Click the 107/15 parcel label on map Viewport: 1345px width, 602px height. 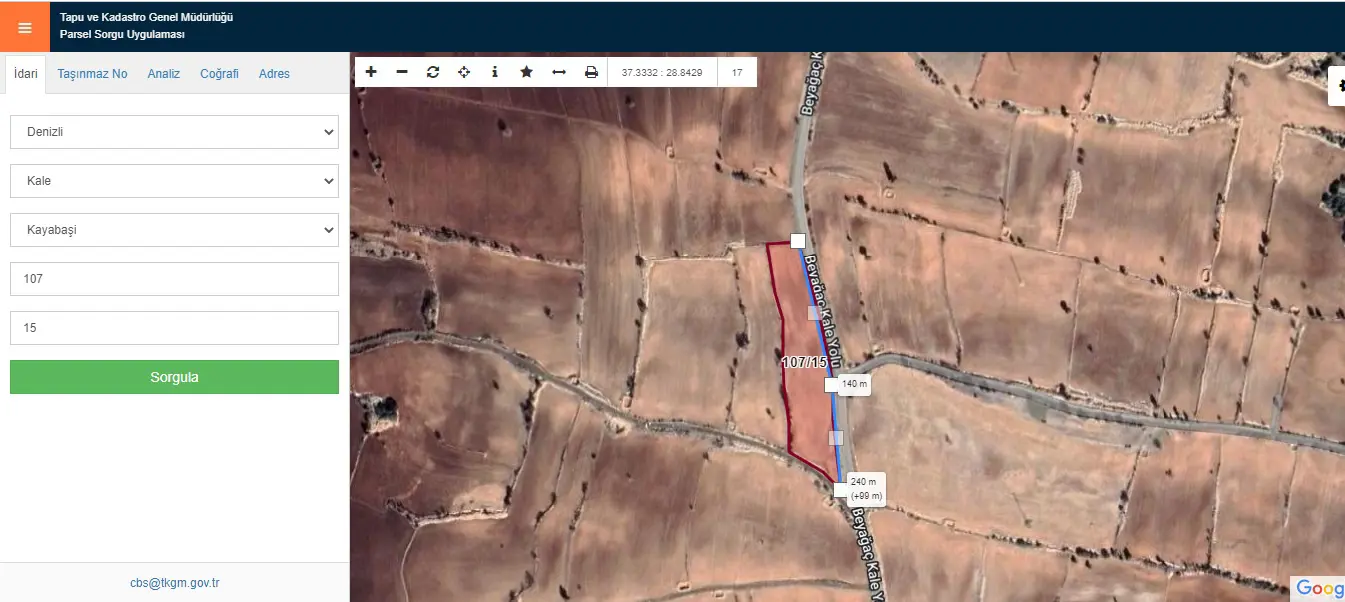[x=804, y=362]
